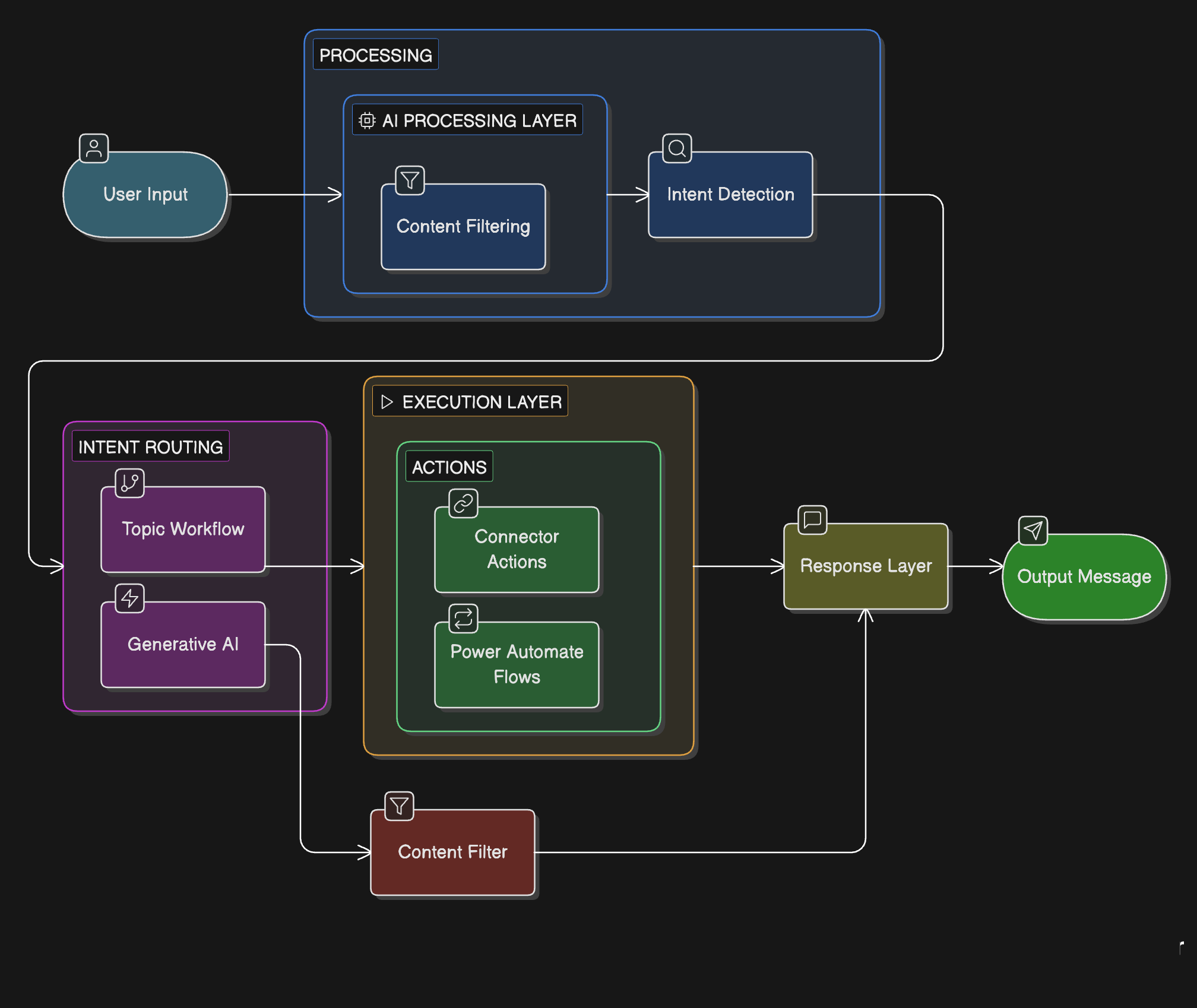The width and height of the screenshot is (1197, 1008).
Task: Click the magnifier icon on Intent Detection
Action: pyautogui.click(x=677, y=148)
